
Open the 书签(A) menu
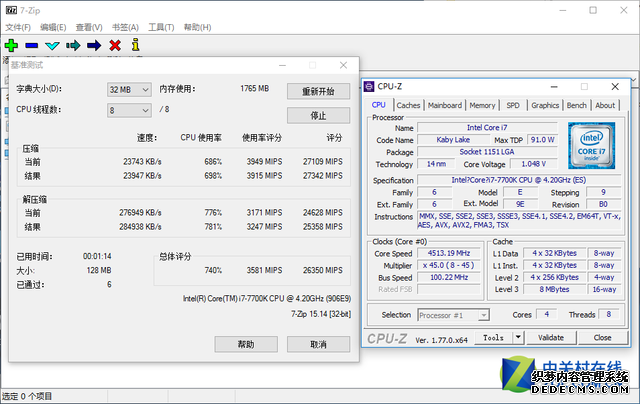(x=125, y=27)
